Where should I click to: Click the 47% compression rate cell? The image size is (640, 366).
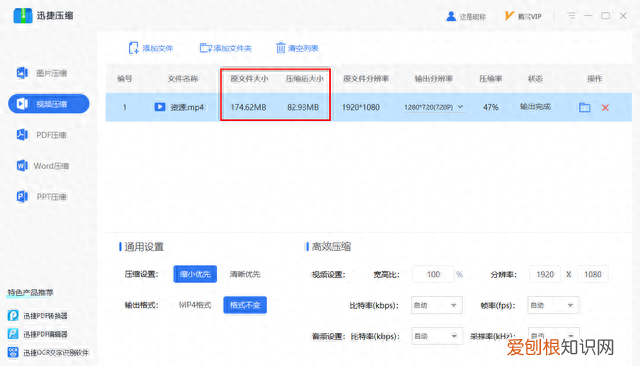pos(491,107)
